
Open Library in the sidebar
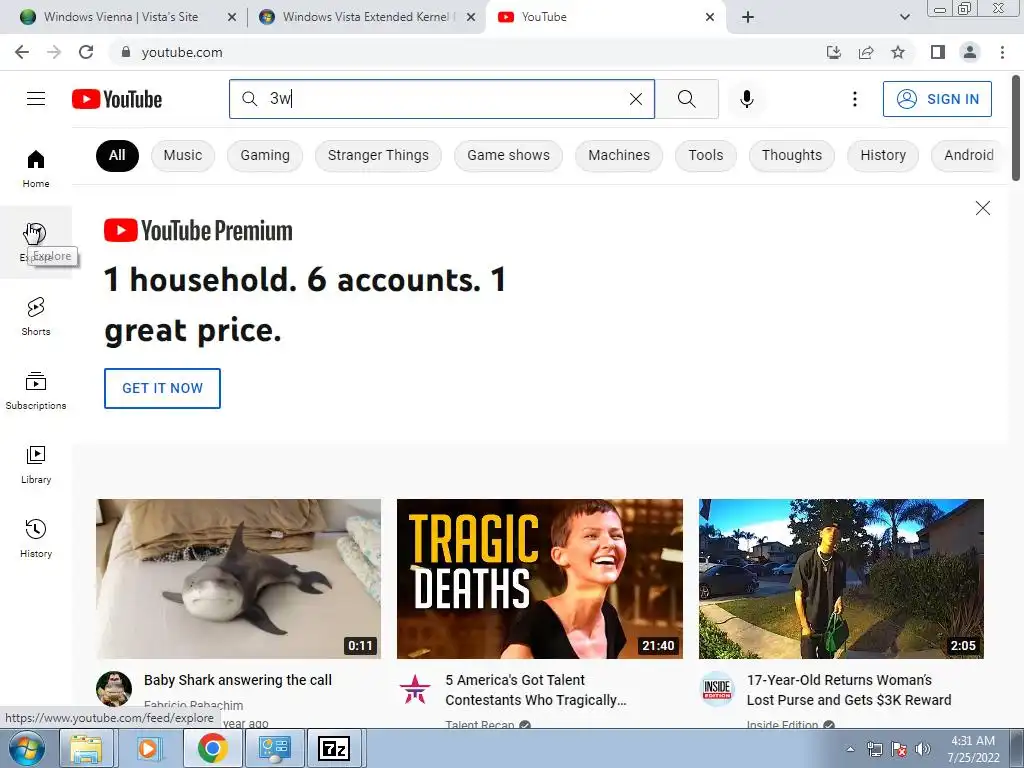pyautogui.click(x=36, y=464)
